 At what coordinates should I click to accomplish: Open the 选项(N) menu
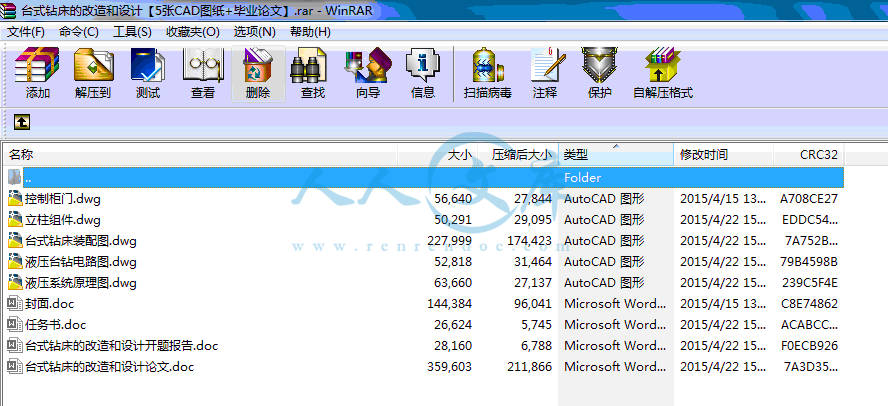255,32
